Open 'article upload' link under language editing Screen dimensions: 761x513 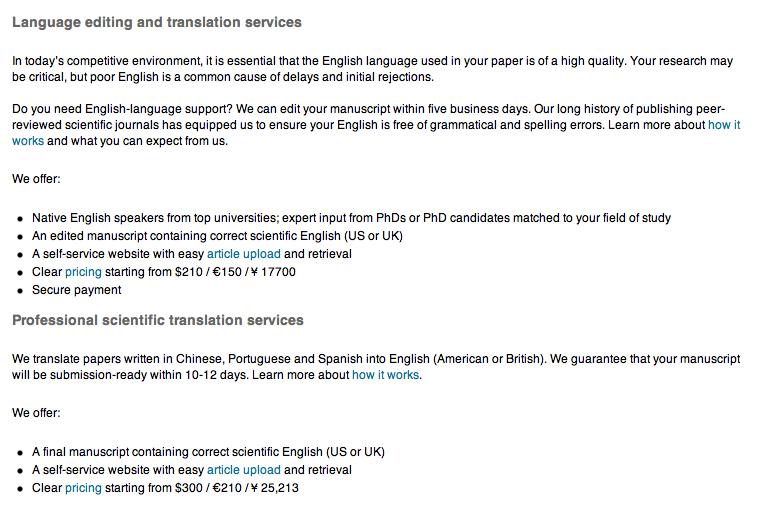(243, 254)
